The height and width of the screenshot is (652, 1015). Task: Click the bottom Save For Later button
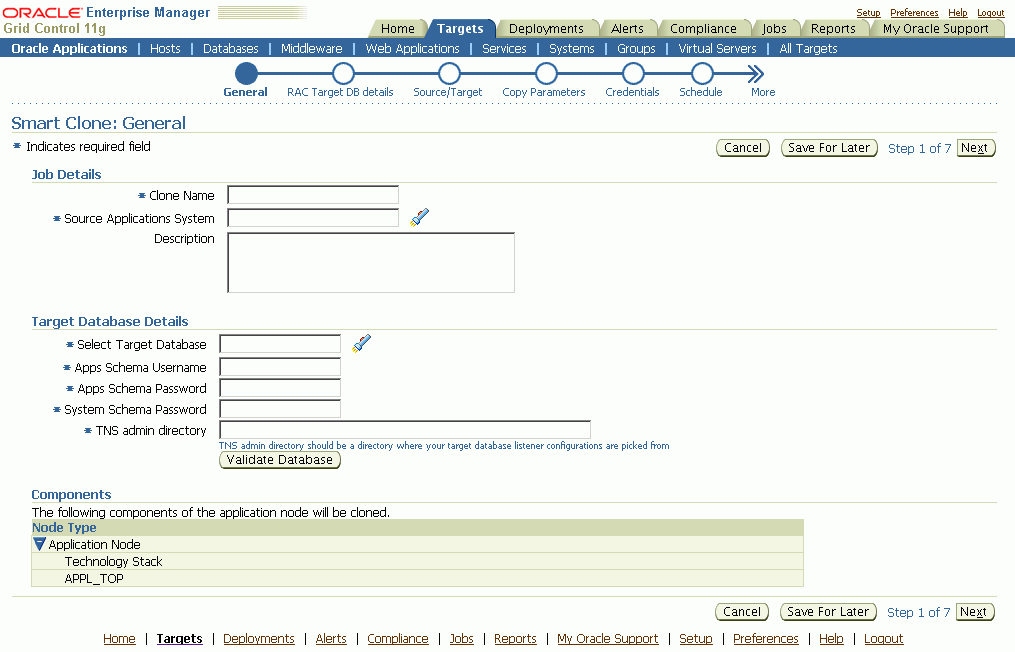coord(828,612)
